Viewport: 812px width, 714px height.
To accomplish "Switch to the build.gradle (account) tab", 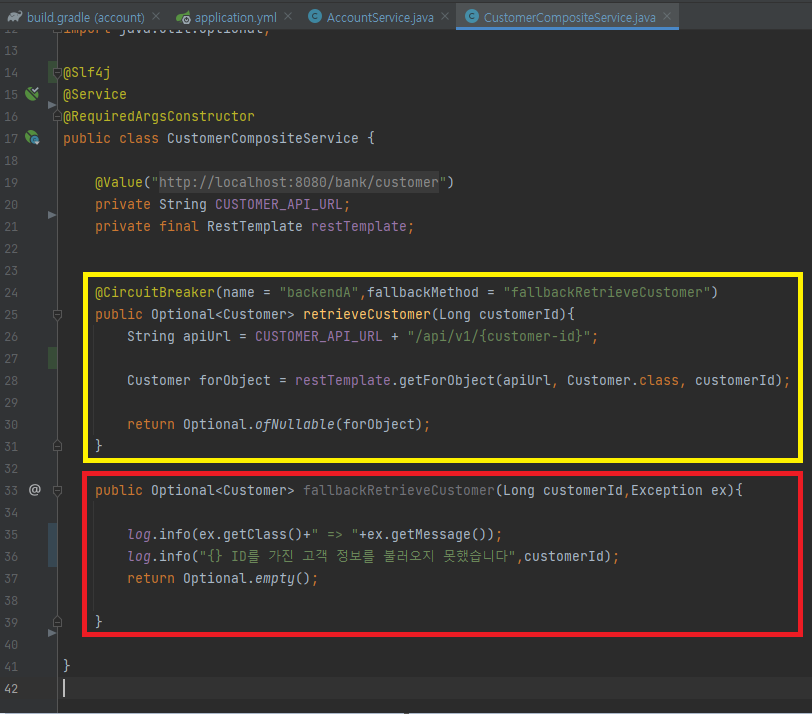I will [x=85, y=17].
